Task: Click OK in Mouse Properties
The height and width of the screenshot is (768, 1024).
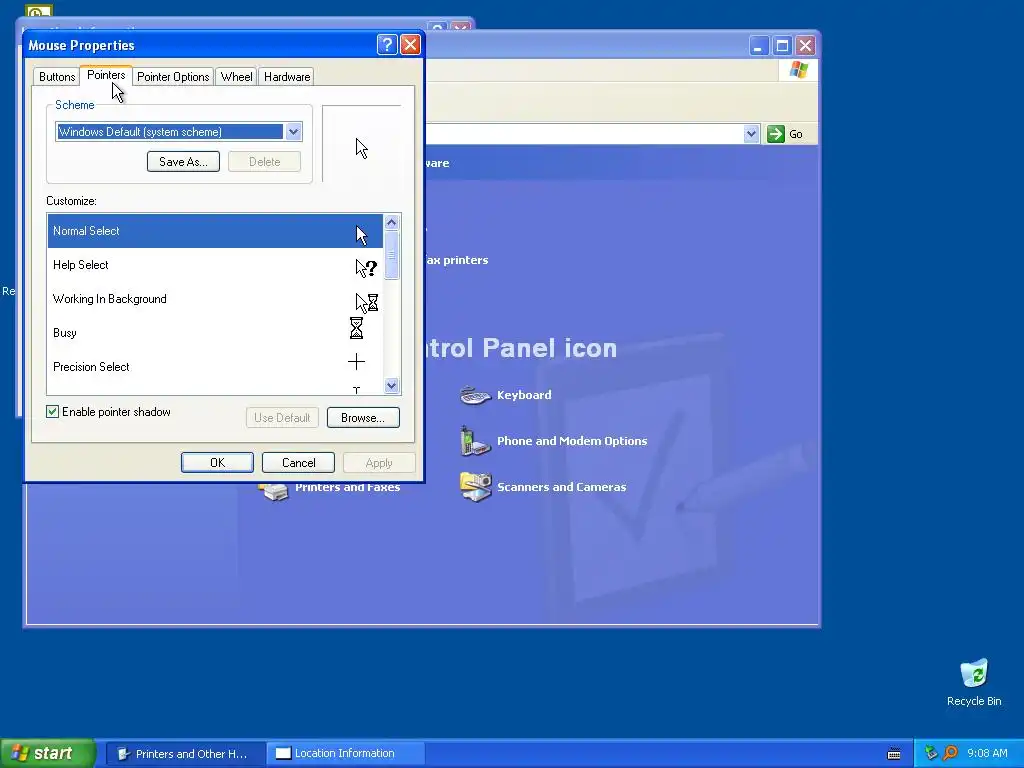Action: pyautogui.click(x=217, y=462)
